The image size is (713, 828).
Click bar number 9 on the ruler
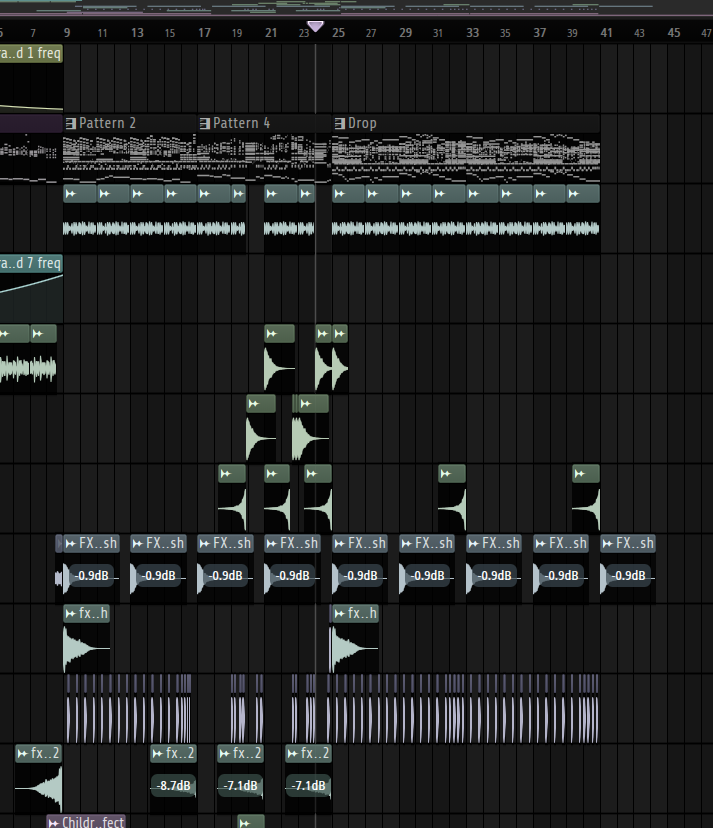tap(67, 33)
